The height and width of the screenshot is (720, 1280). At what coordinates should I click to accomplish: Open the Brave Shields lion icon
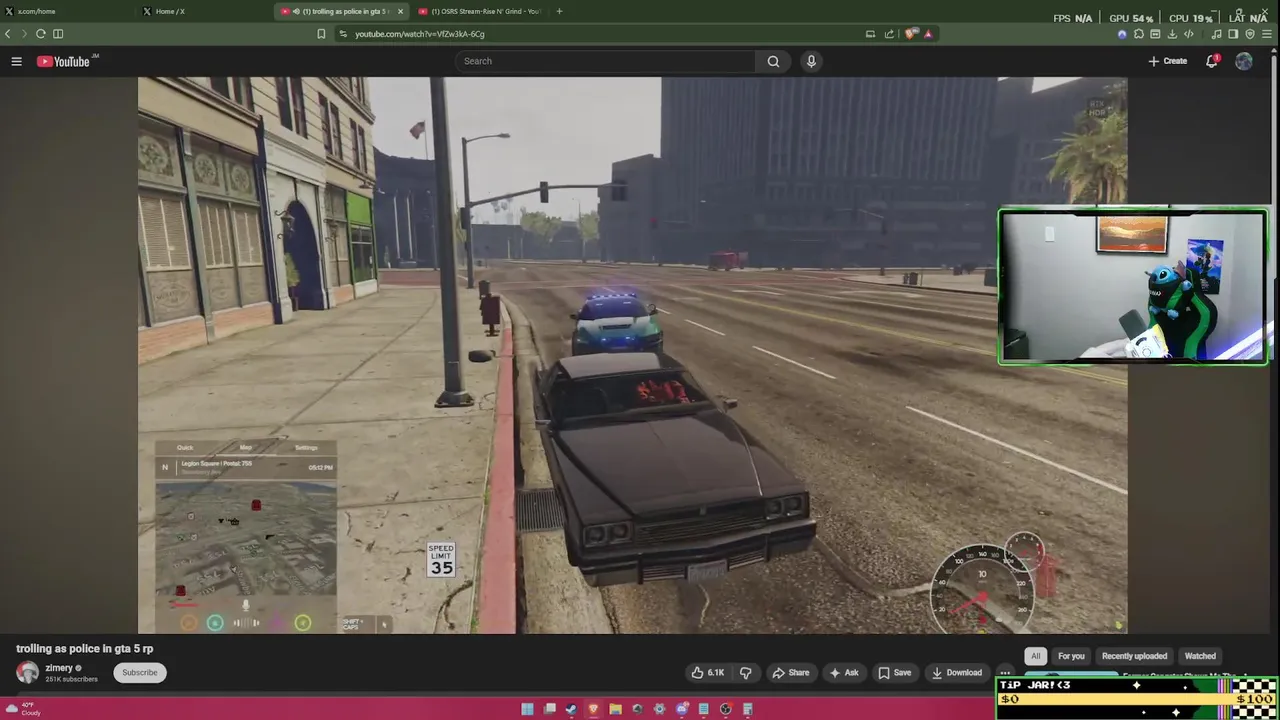910,34
